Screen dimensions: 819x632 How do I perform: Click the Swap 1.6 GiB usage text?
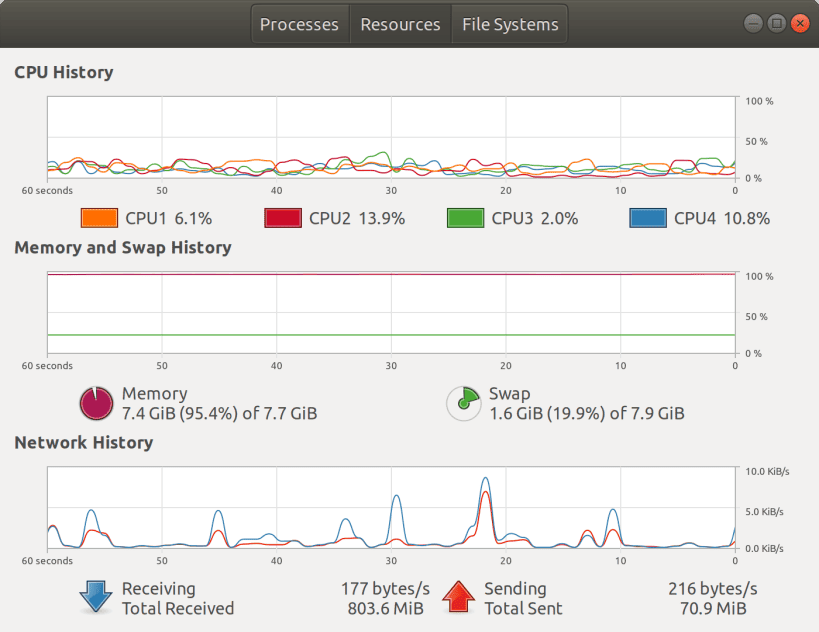[x=588, y=413]
